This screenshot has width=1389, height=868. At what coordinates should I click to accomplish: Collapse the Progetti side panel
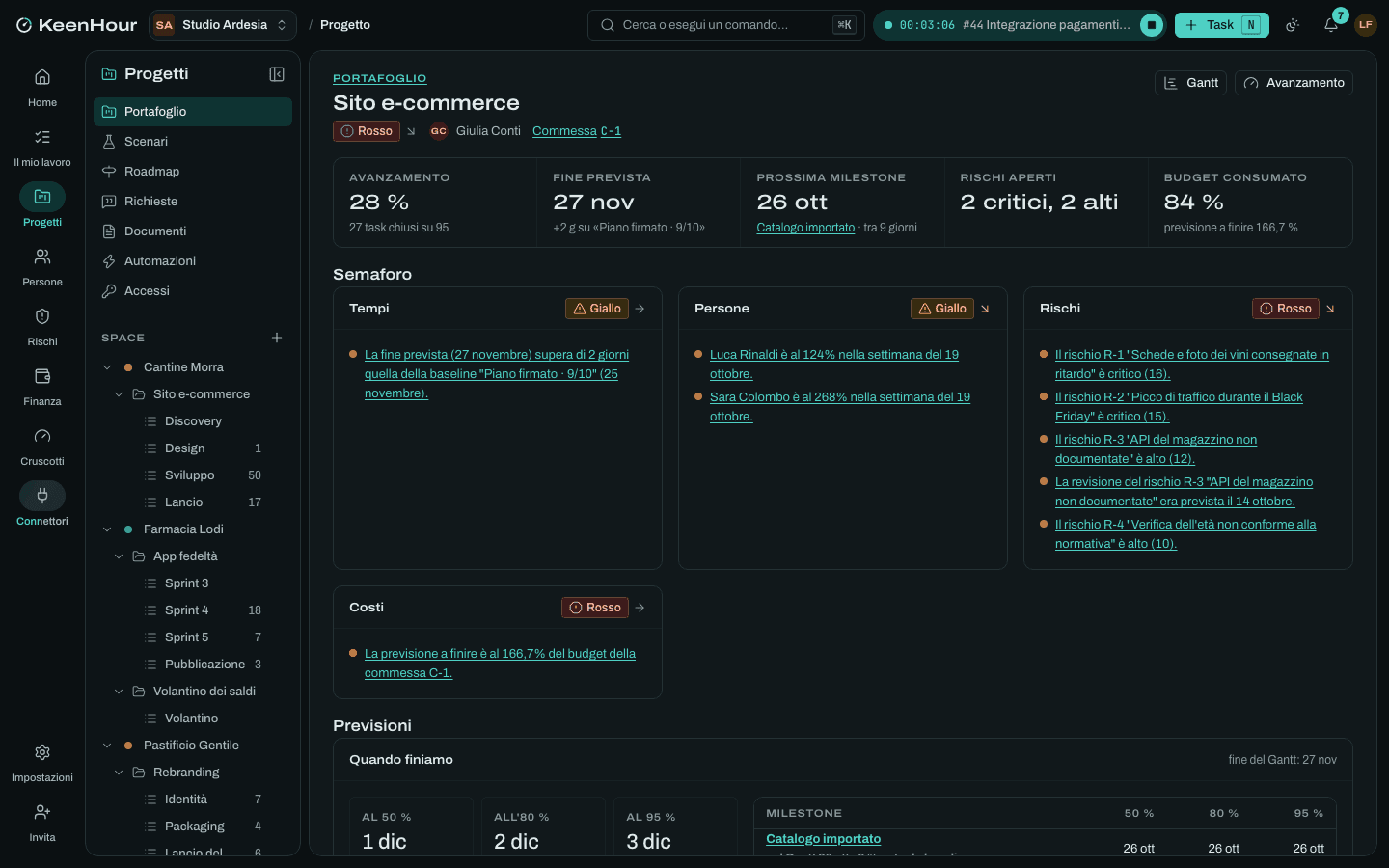click(x=277, y=74)
